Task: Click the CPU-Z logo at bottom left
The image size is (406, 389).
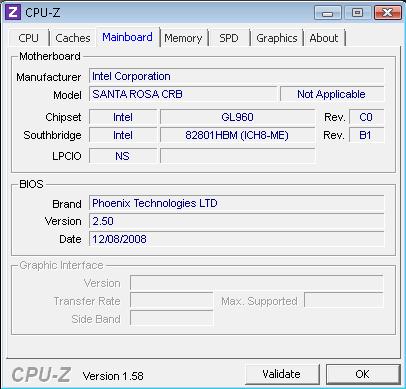Action: [x=41, y=375]
